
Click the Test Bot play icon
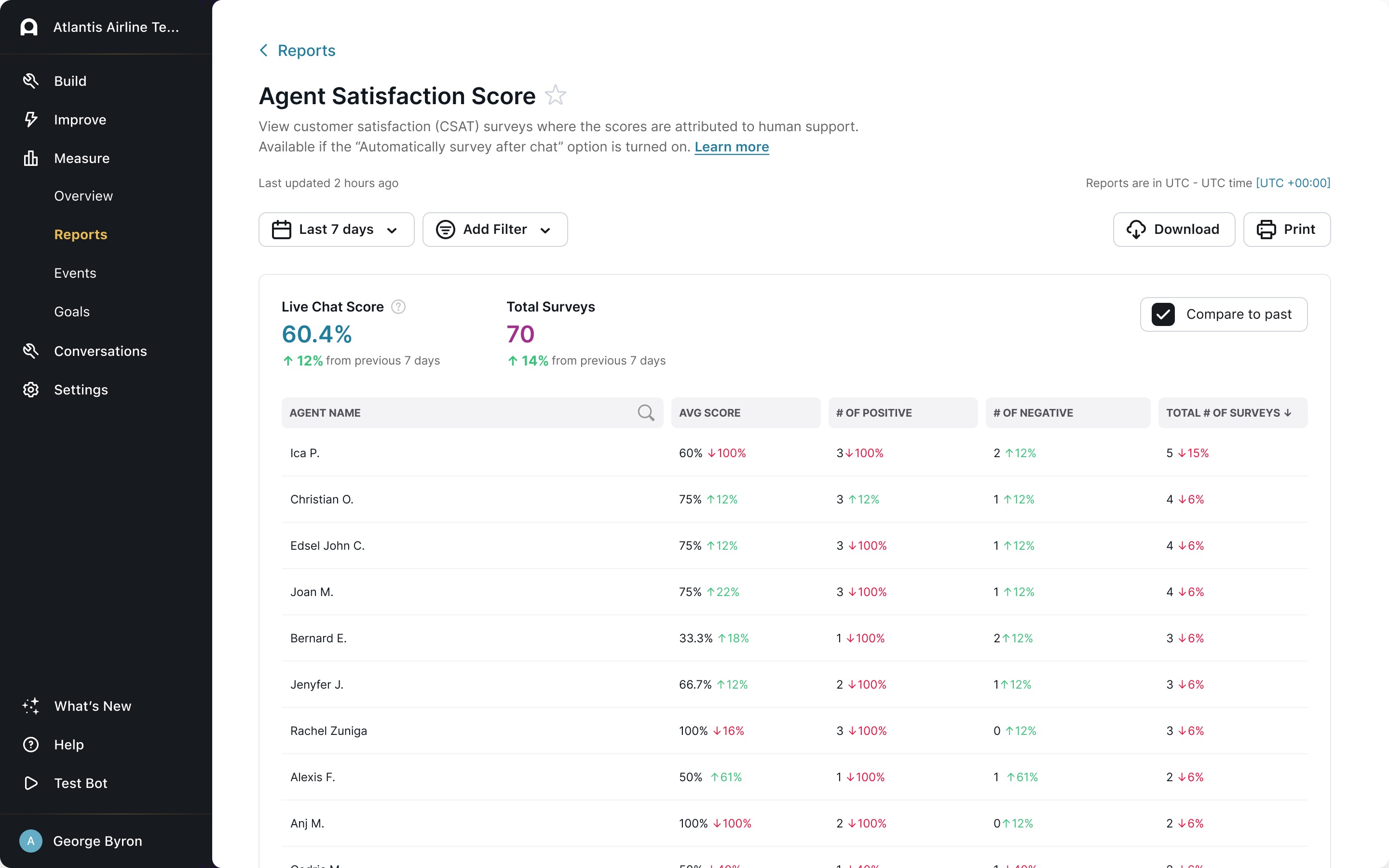(x=30, y=783)
